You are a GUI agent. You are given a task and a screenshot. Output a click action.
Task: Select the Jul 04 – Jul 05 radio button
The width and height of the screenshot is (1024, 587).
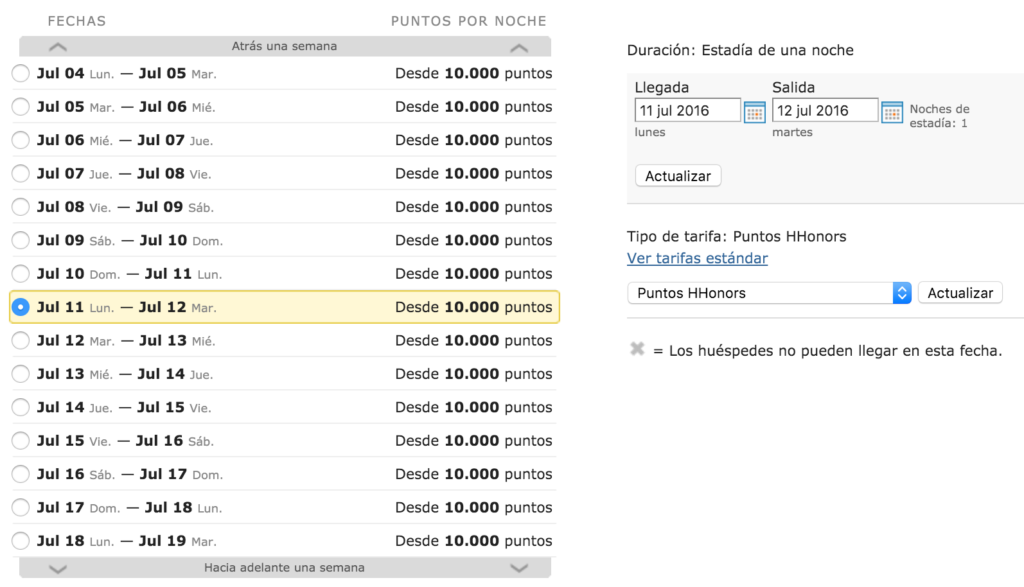pyautogui.click(x=20, y=73)
